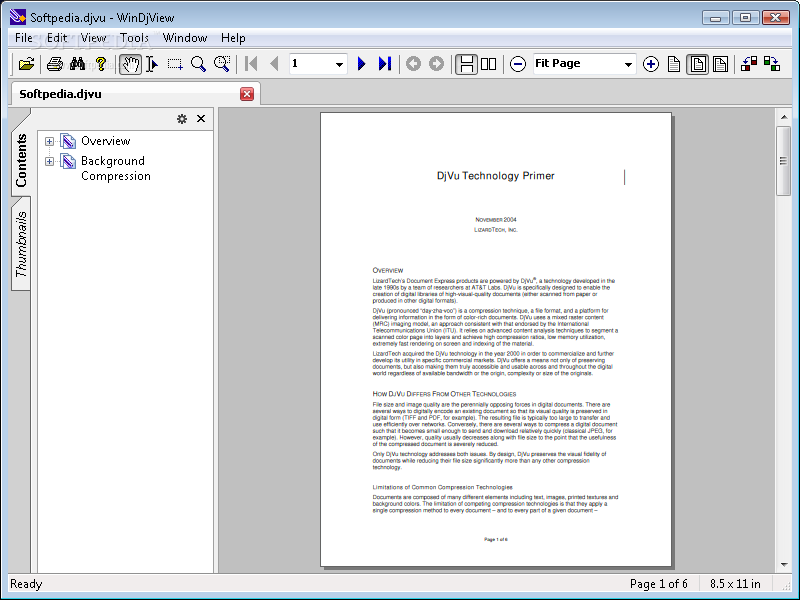Open the Help menu
The width and height of the screenshot is (800, 600).
233,38
